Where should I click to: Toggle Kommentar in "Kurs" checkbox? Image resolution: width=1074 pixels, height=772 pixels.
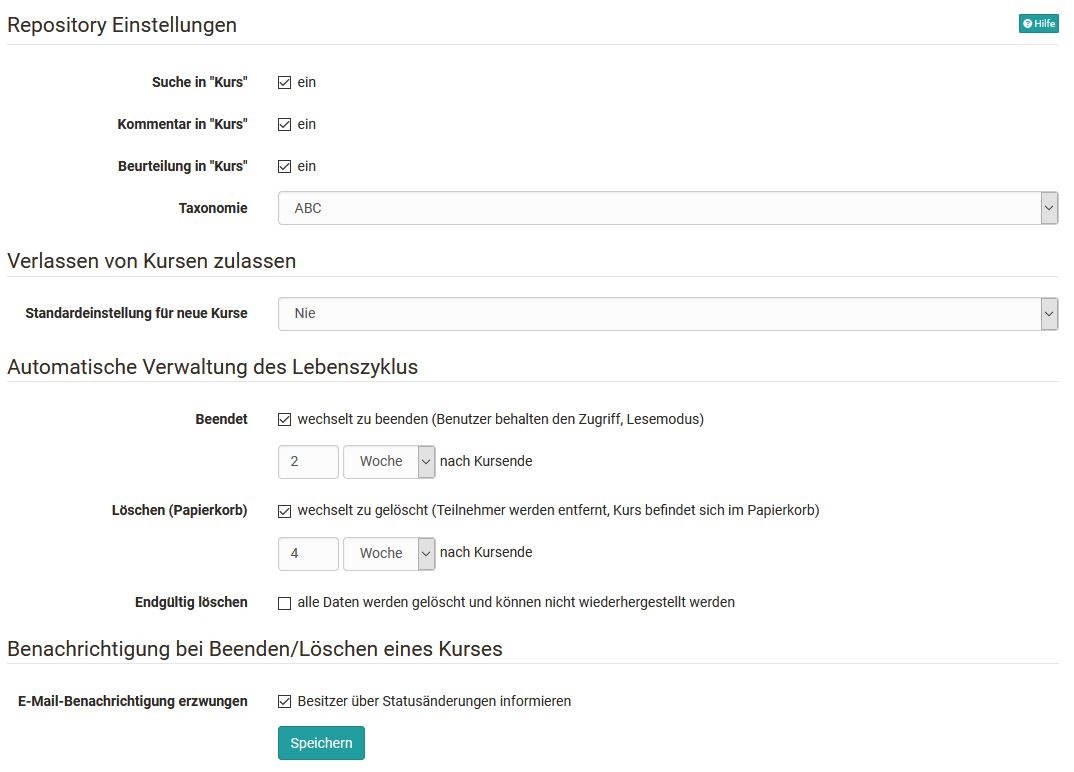click(x=284, y=125)
